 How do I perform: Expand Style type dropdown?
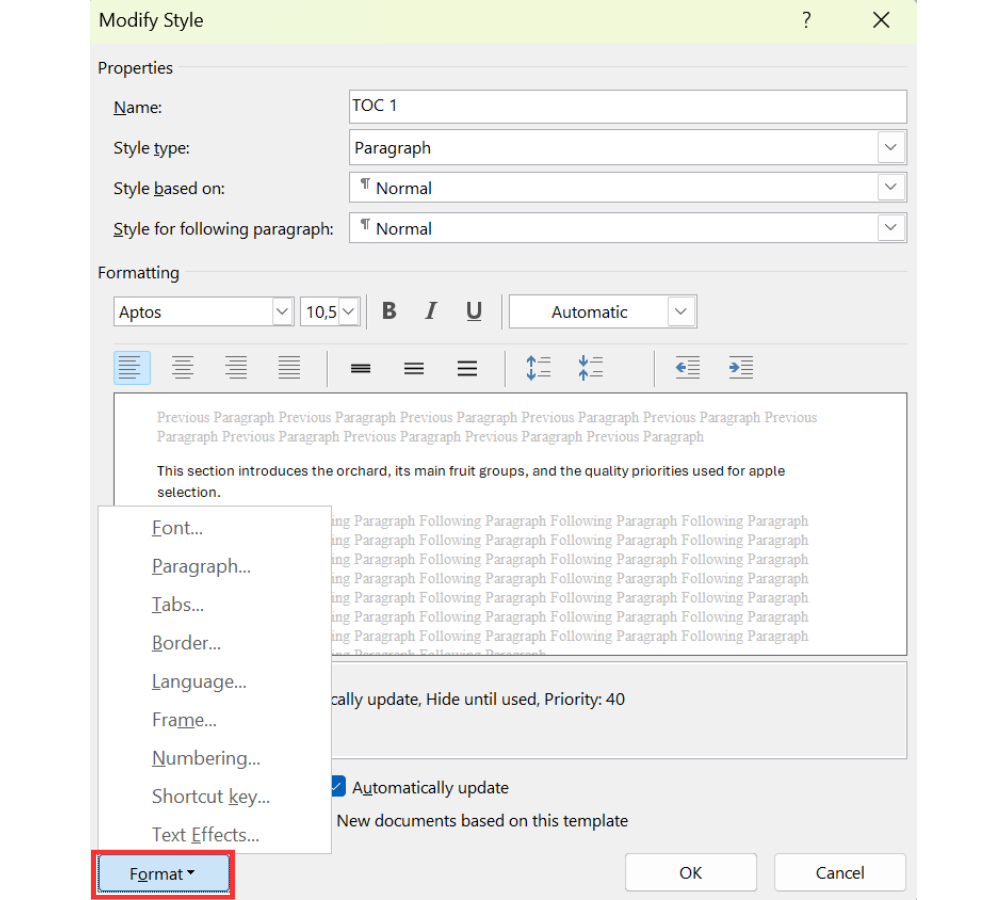[x=891, y=147]
